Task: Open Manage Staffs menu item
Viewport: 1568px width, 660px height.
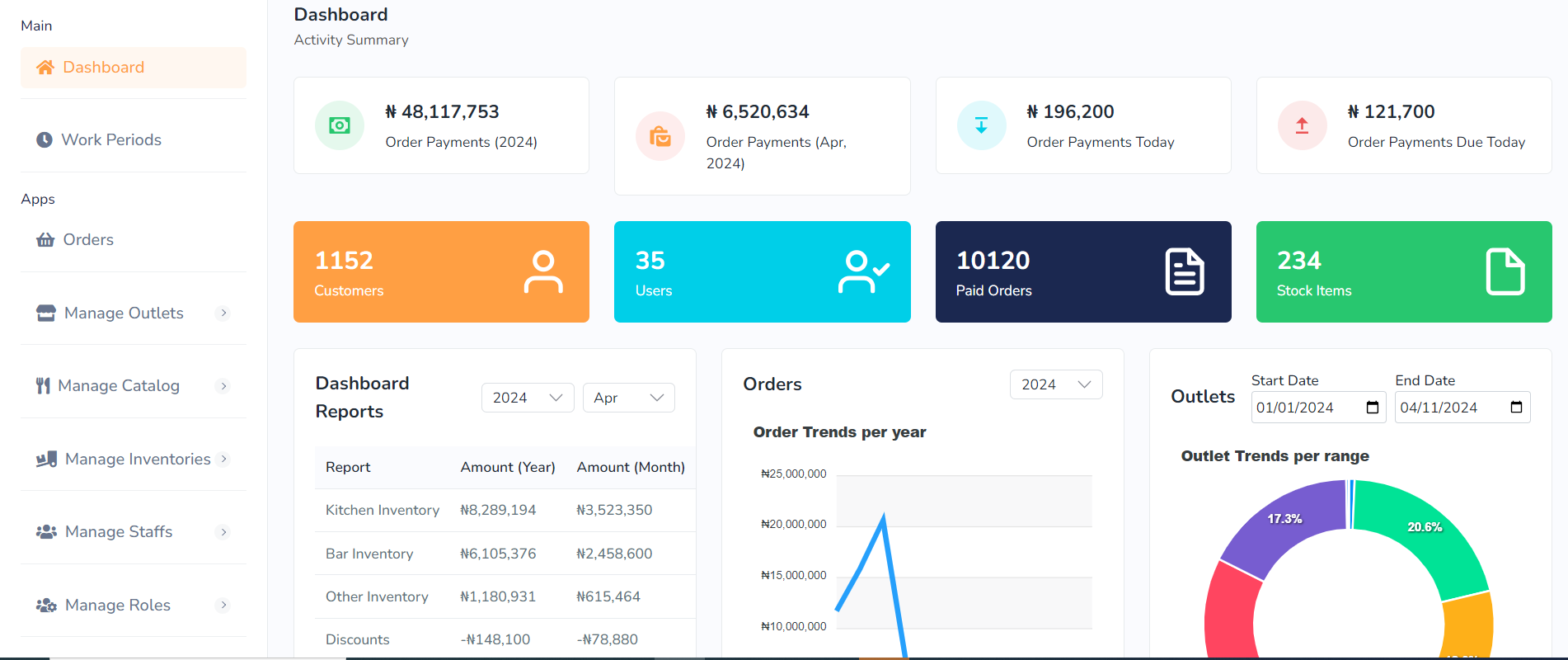Action: coord(134,532)
